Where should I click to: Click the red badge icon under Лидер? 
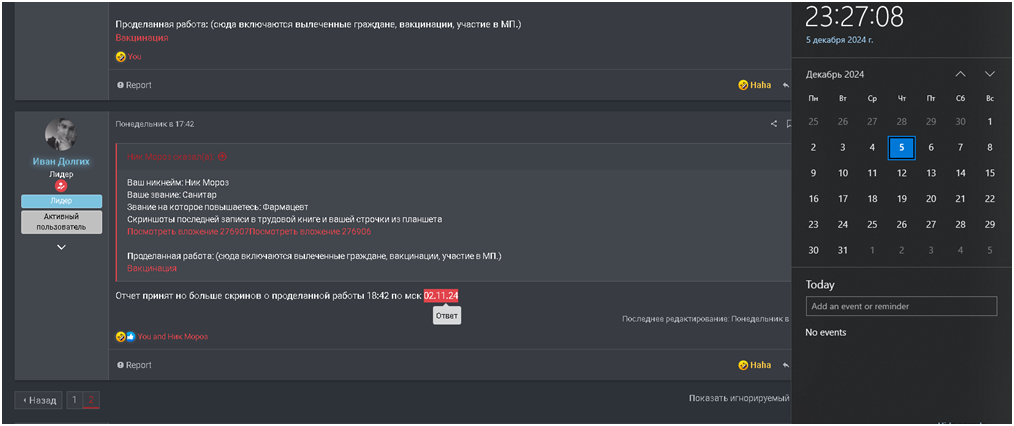click(61, 186)
